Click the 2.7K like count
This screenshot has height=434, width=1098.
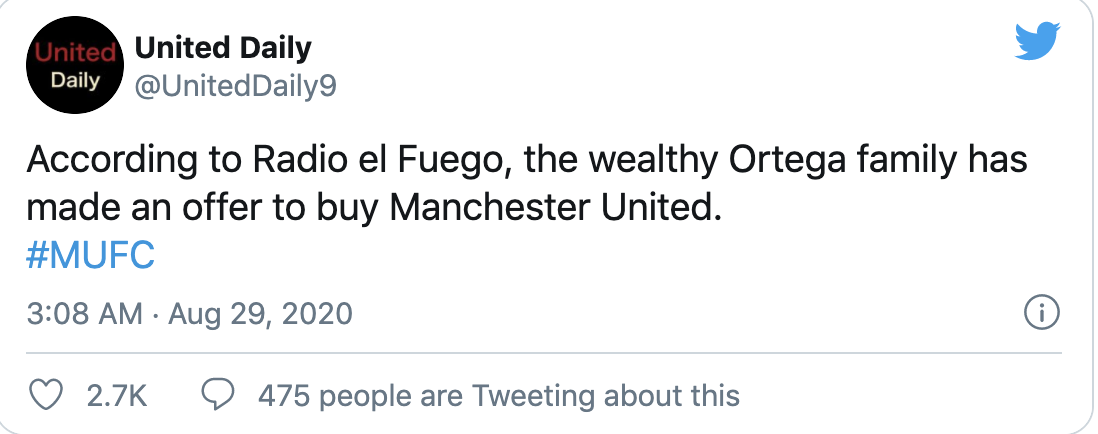[117, 396]
